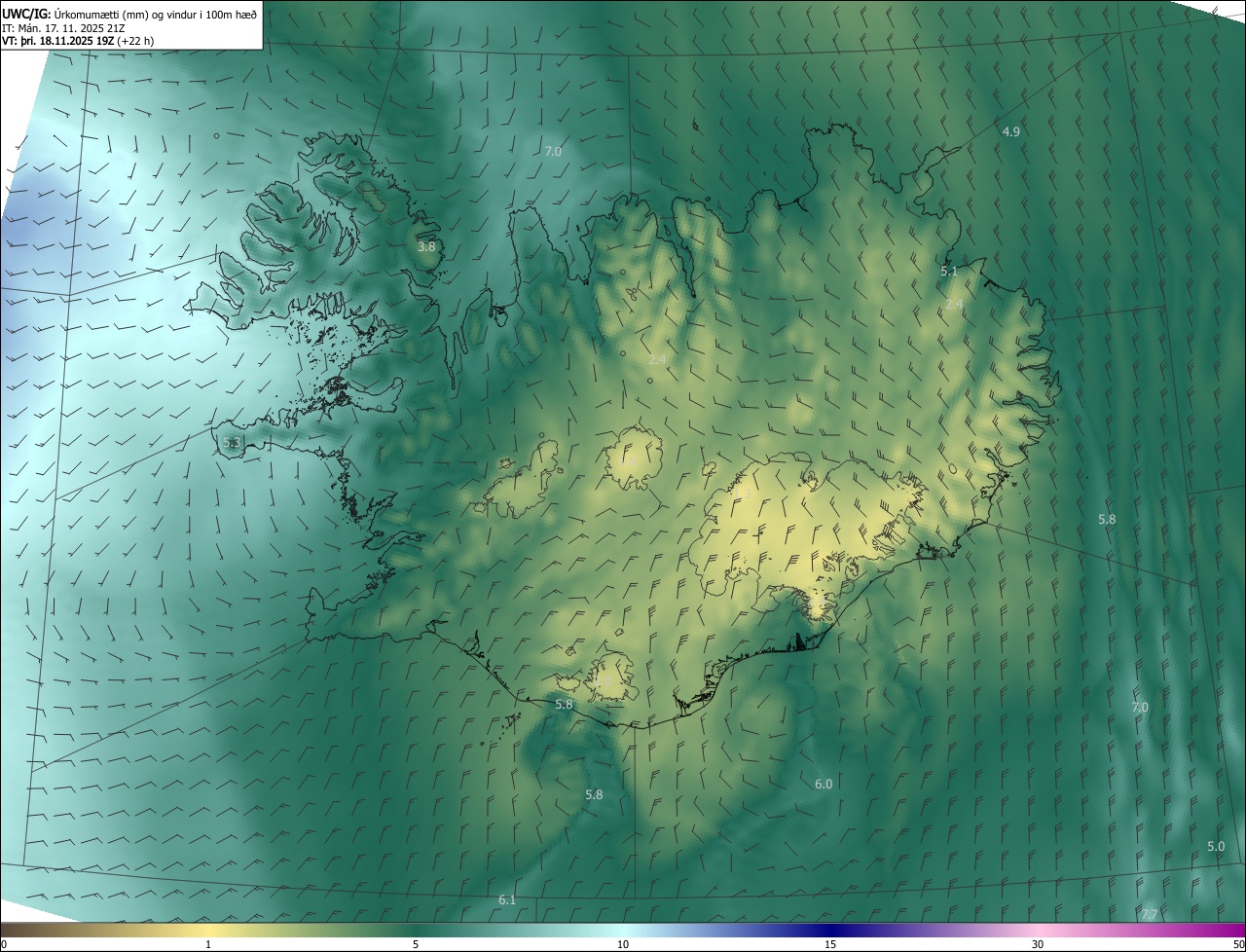Click the 4.9 value label in the northeast sea
The width and height of the screenshot is (1246, 952).
coord(1010,131)
